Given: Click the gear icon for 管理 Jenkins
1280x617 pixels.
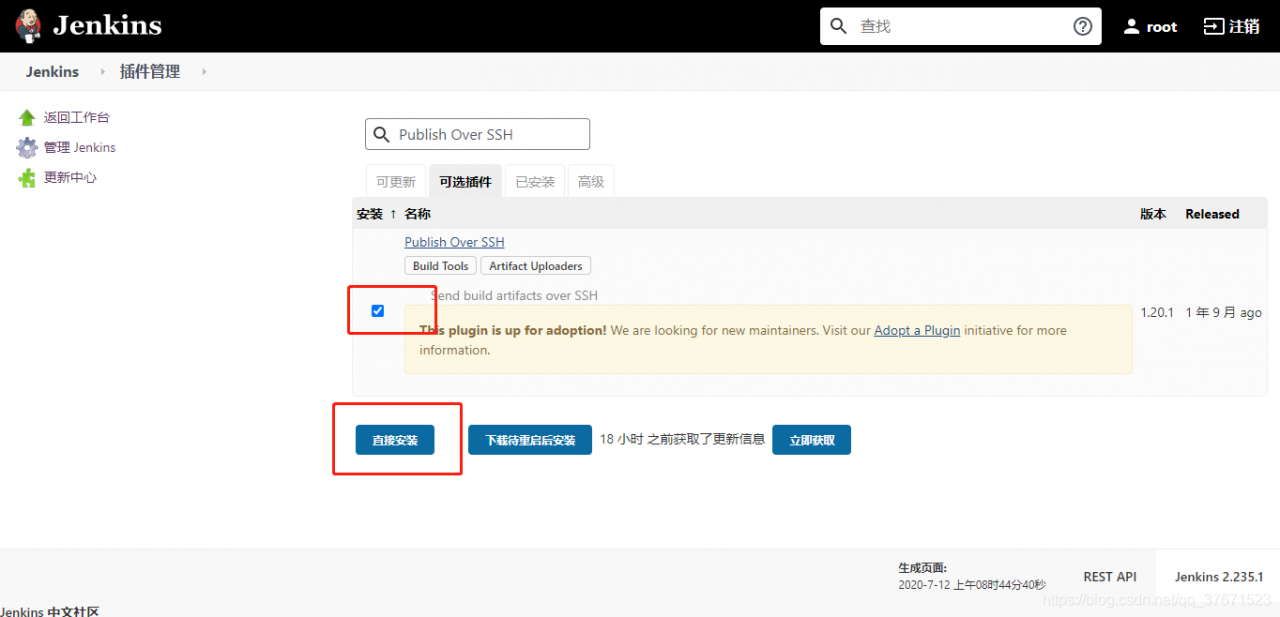Looking at the screenshot, I should point(27,148).
